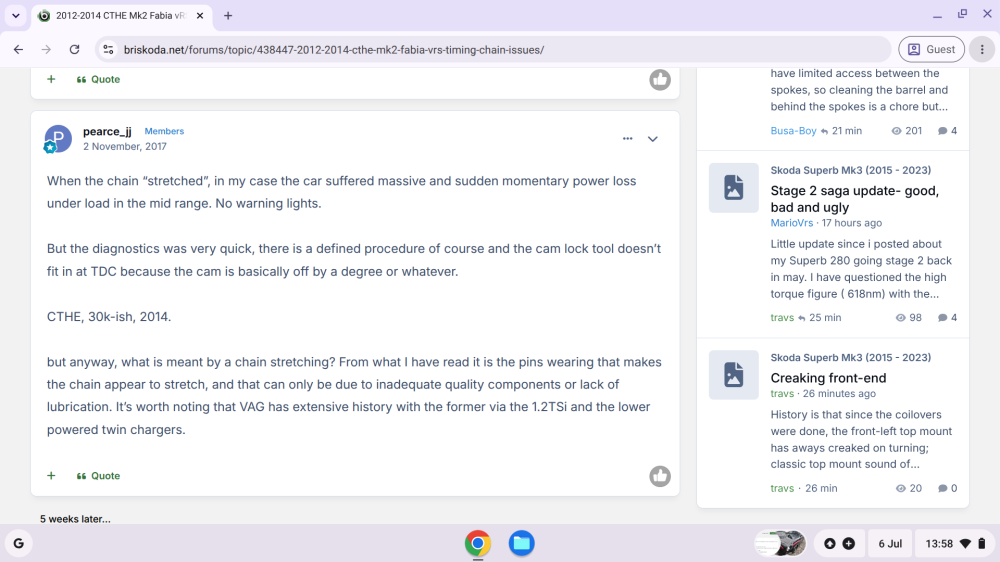The image size is (1000, 562).
Task: Click the Creaking front-end thumbnail icon
Action: (733, 374)
